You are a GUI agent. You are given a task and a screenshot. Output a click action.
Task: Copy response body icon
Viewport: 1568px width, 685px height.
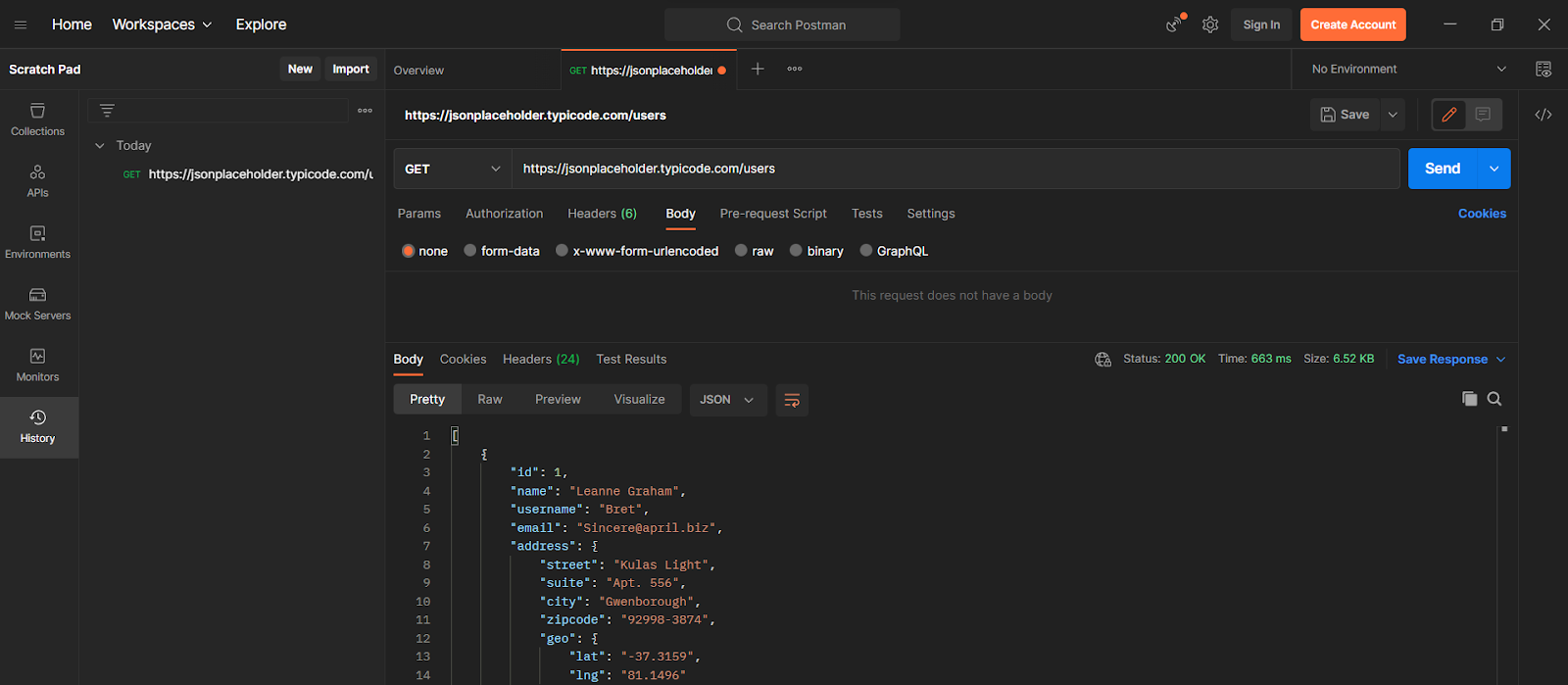pos(1469,399)
